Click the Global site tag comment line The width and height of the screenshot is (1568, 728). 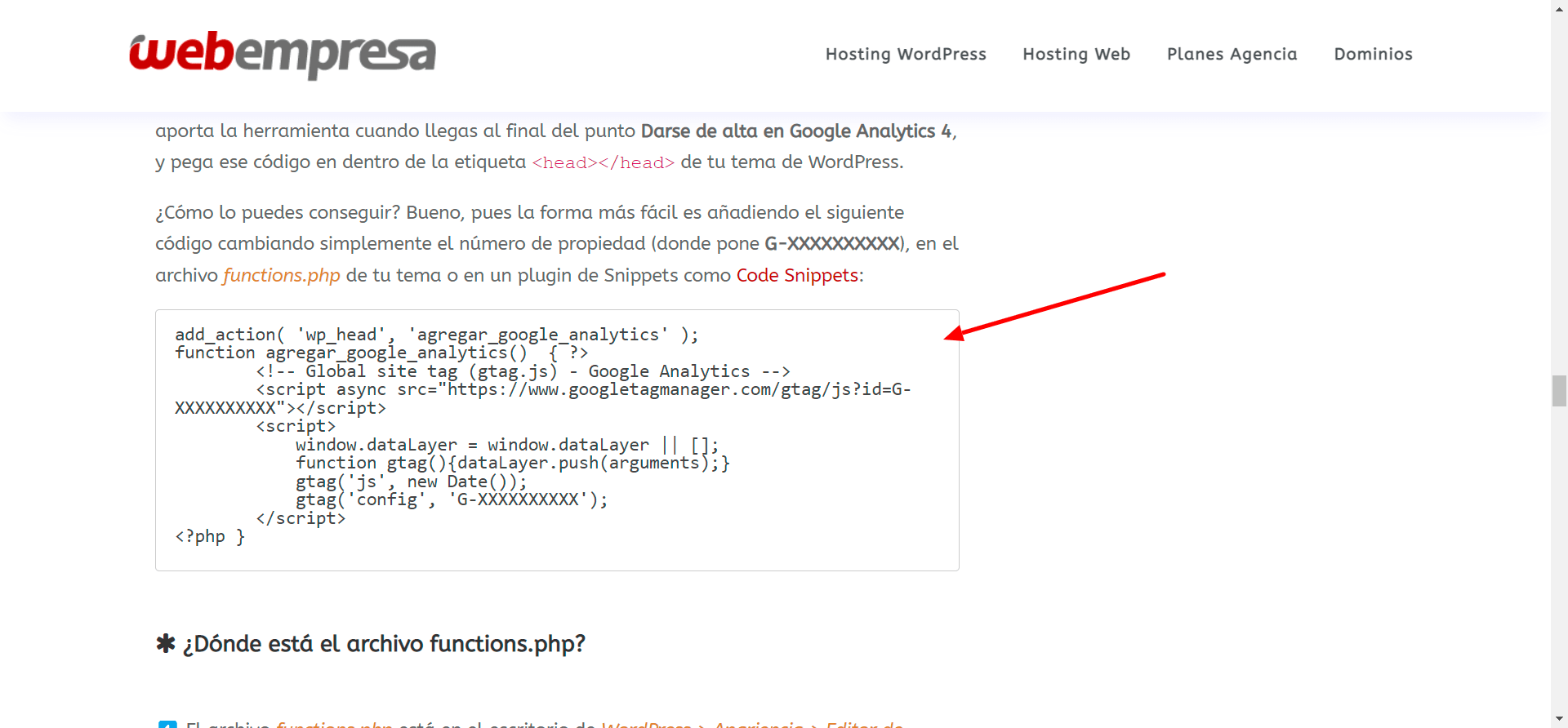(523, 371)
